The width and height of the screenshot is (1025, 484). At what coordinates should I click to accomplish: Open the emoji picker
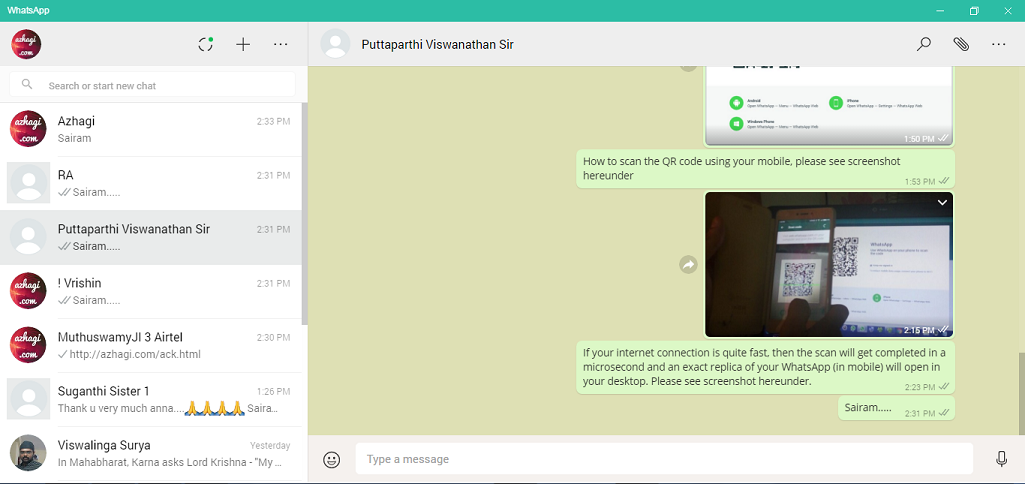point(332,459)
